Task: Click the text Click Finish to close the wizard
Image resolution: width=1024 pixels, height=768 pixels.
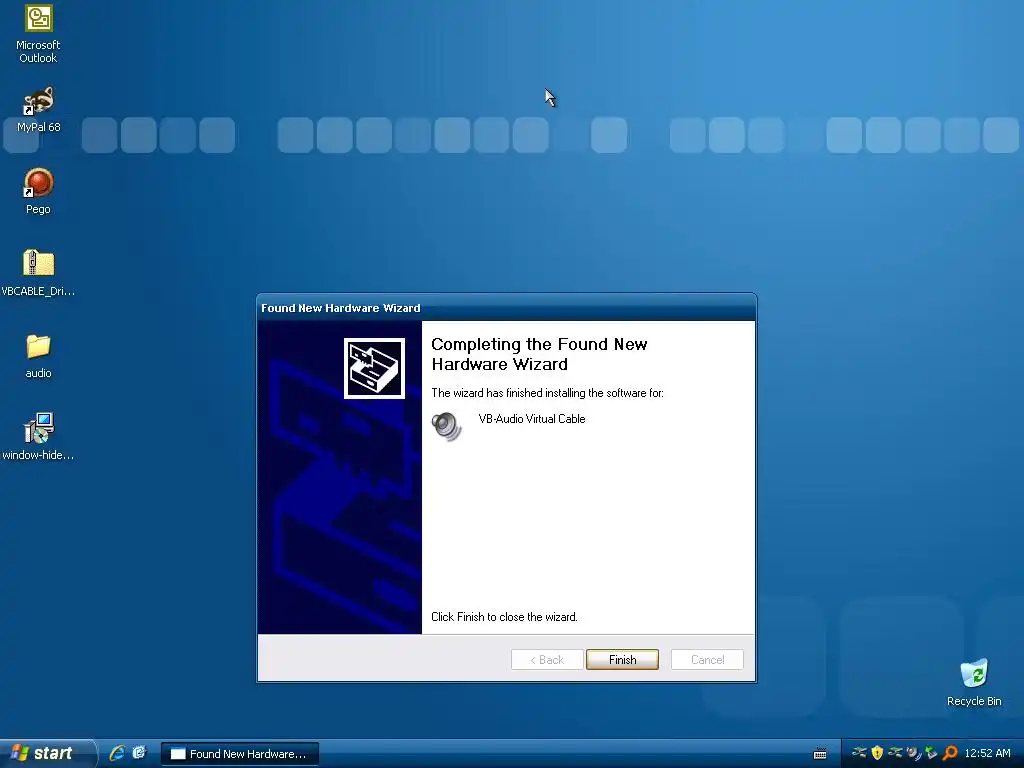Action: pyautogui.click(x=504, y=616)
